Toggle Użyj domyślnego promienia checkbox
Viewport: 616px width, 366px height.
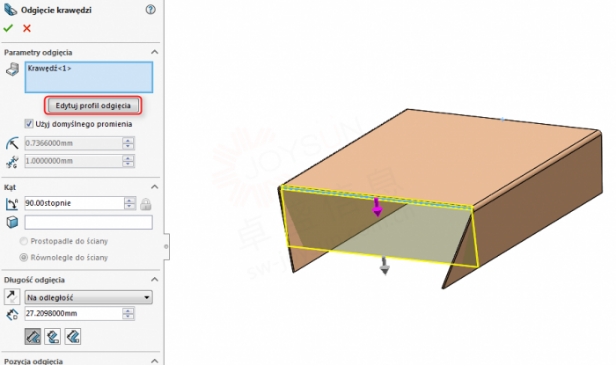29,124
